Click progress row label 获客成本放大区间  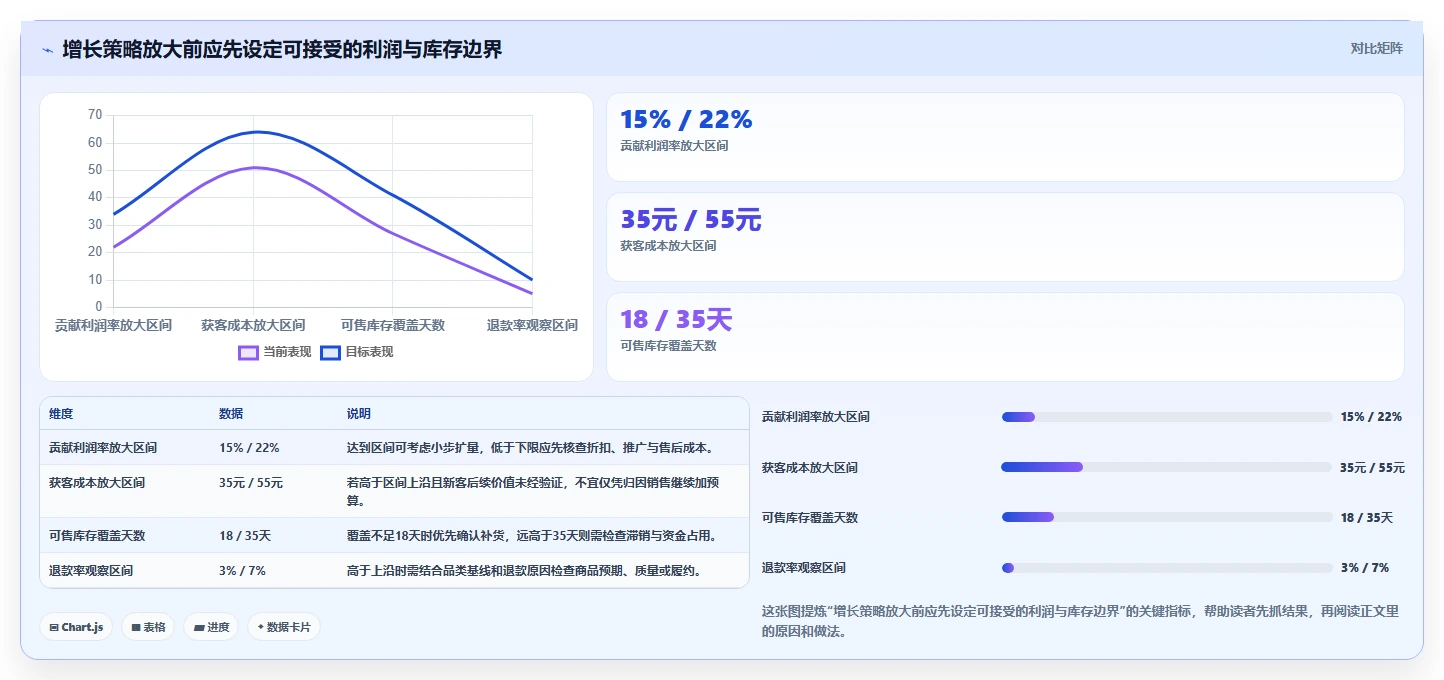point(810,467)
